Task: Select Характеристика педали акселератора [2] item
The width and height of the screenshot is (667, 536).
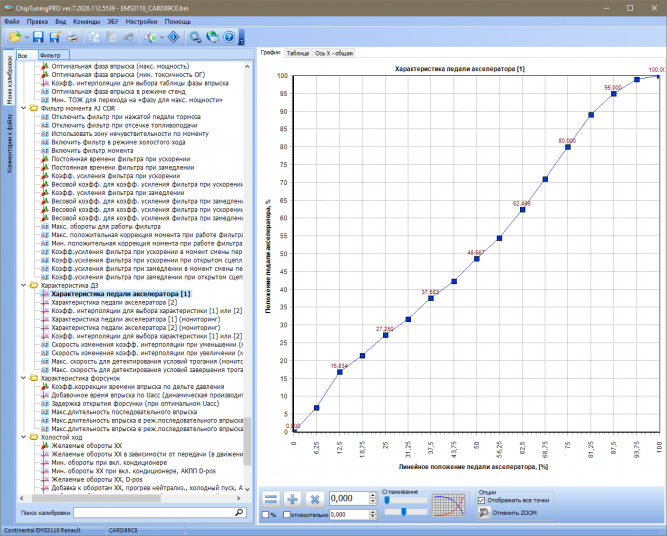Action: point(114,302)
